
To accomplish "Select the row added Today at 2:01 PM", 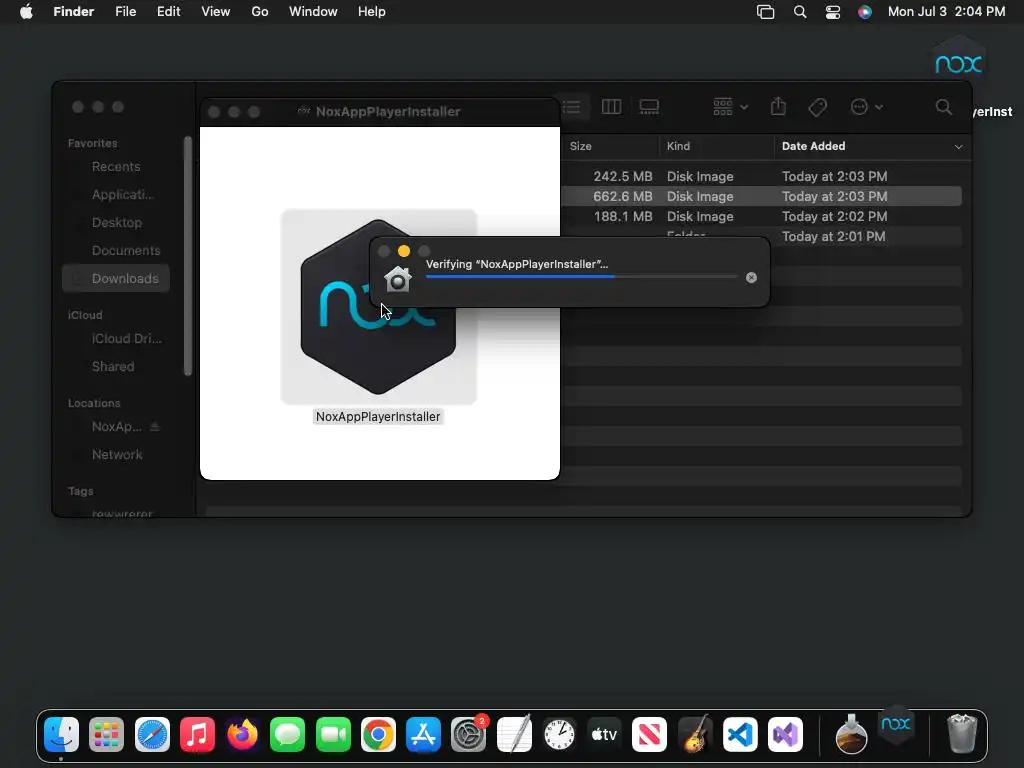I will coord(761,235).
